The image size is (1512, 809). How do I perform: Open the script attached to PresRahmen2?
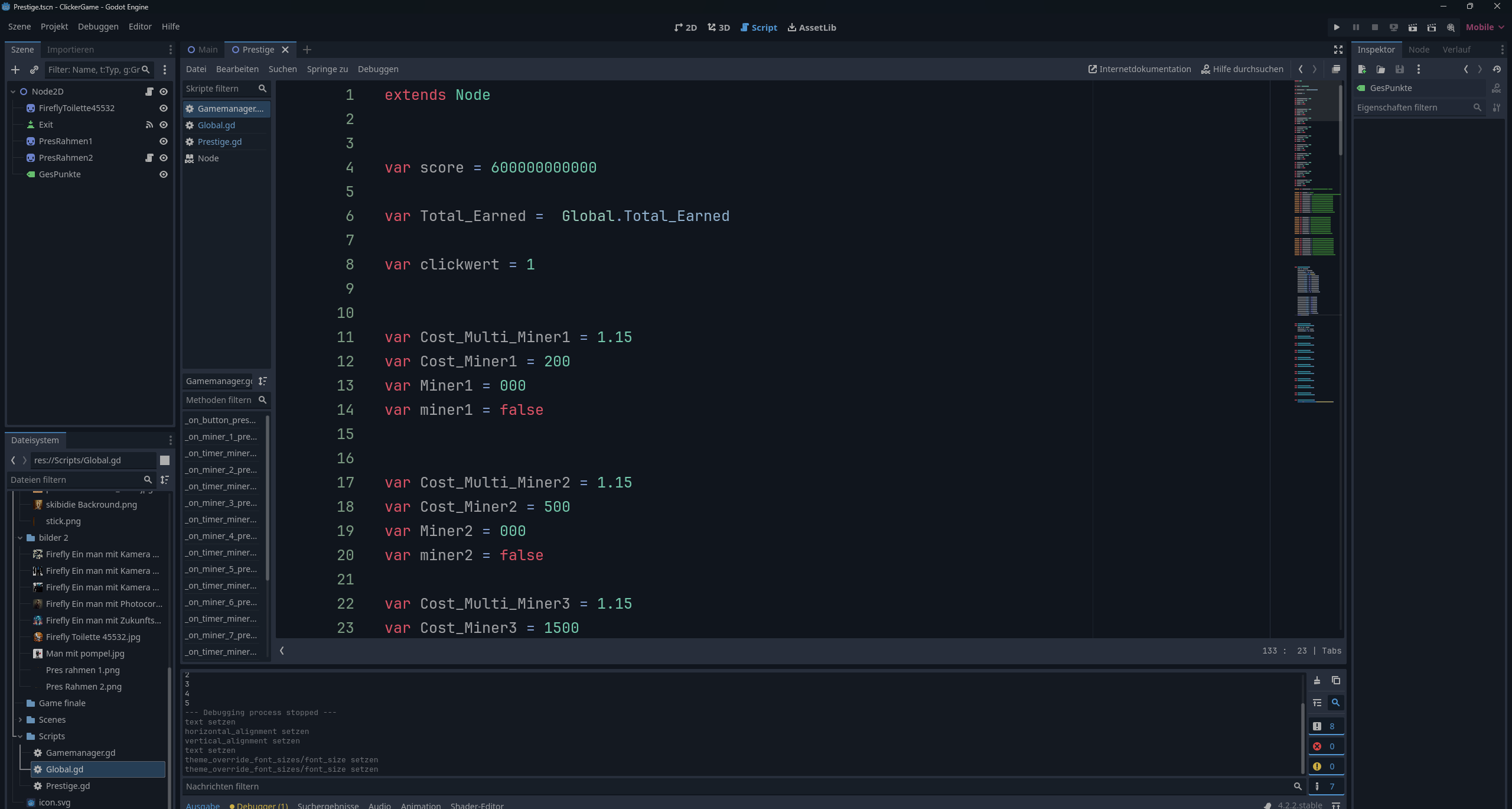[x=149, y=158]
